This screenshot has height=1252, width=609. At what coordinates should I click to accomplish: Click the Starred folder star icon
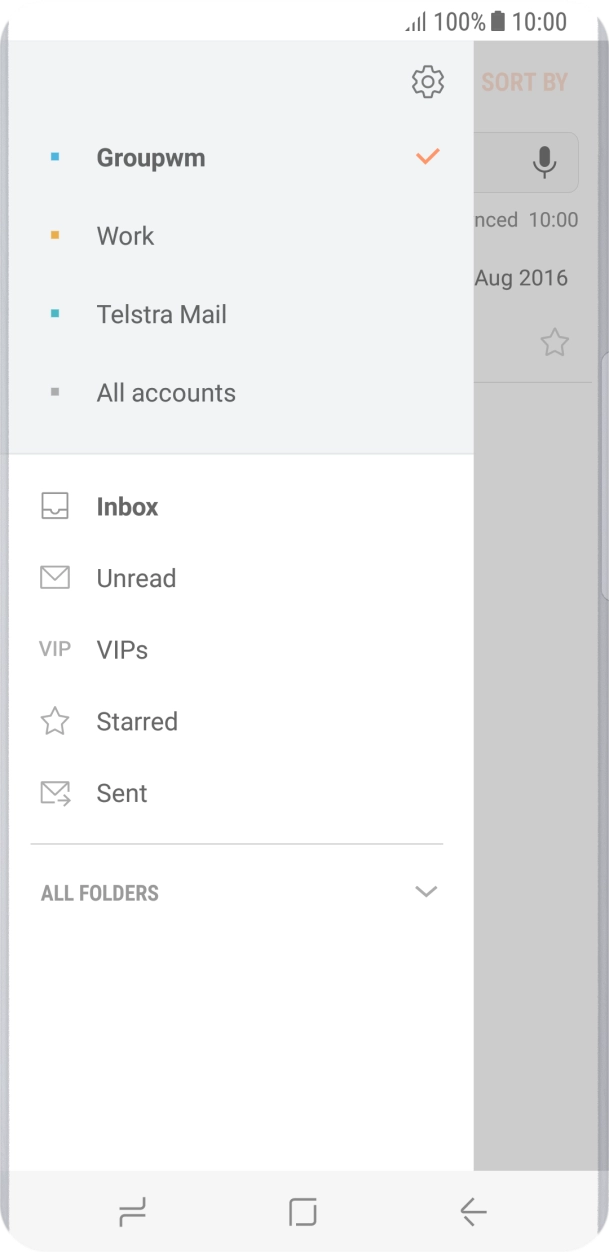tap(55, 721)
